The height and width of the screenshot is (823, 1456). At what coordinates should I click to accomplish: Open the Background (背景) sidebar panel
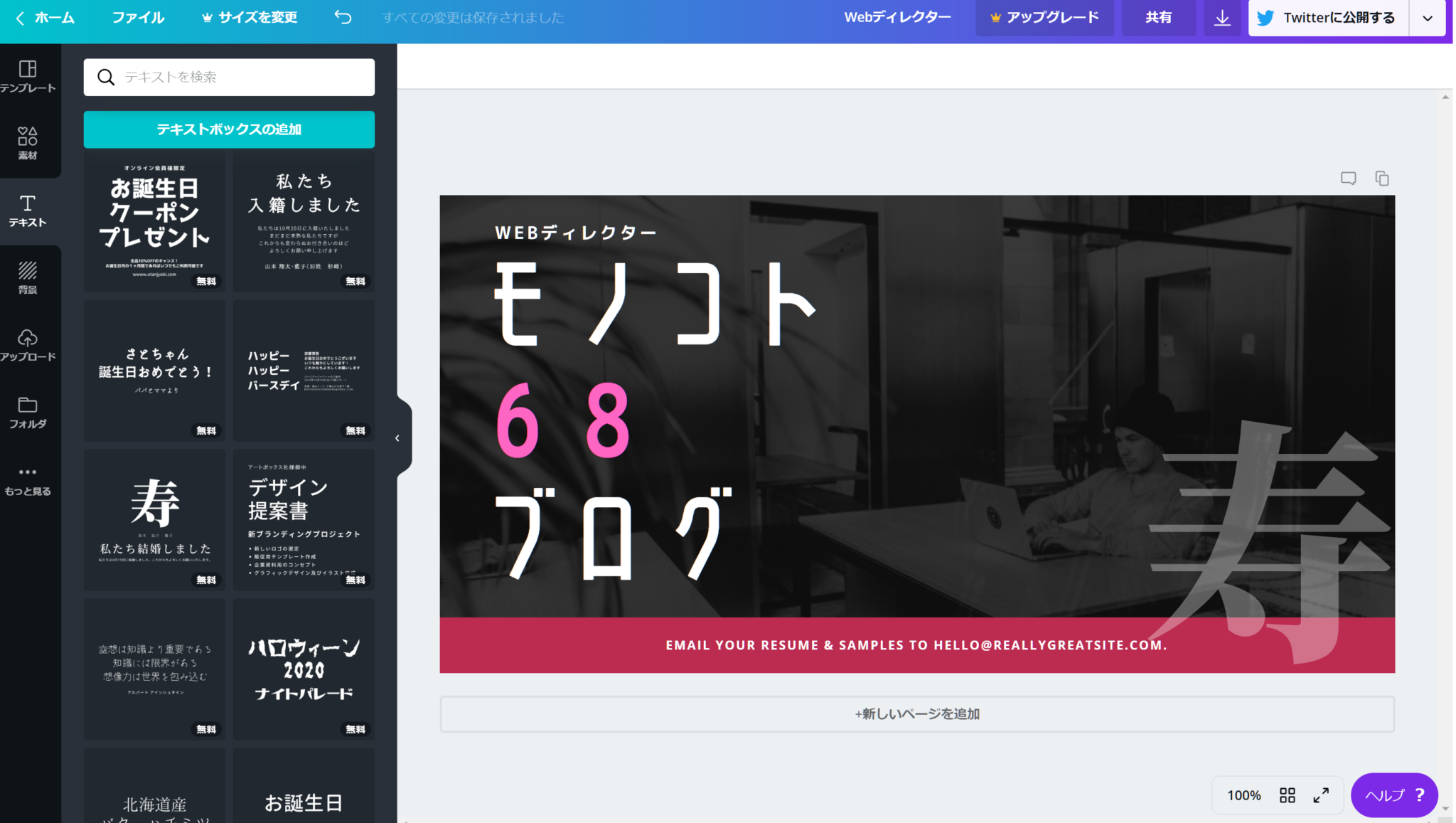pos(28,277)
